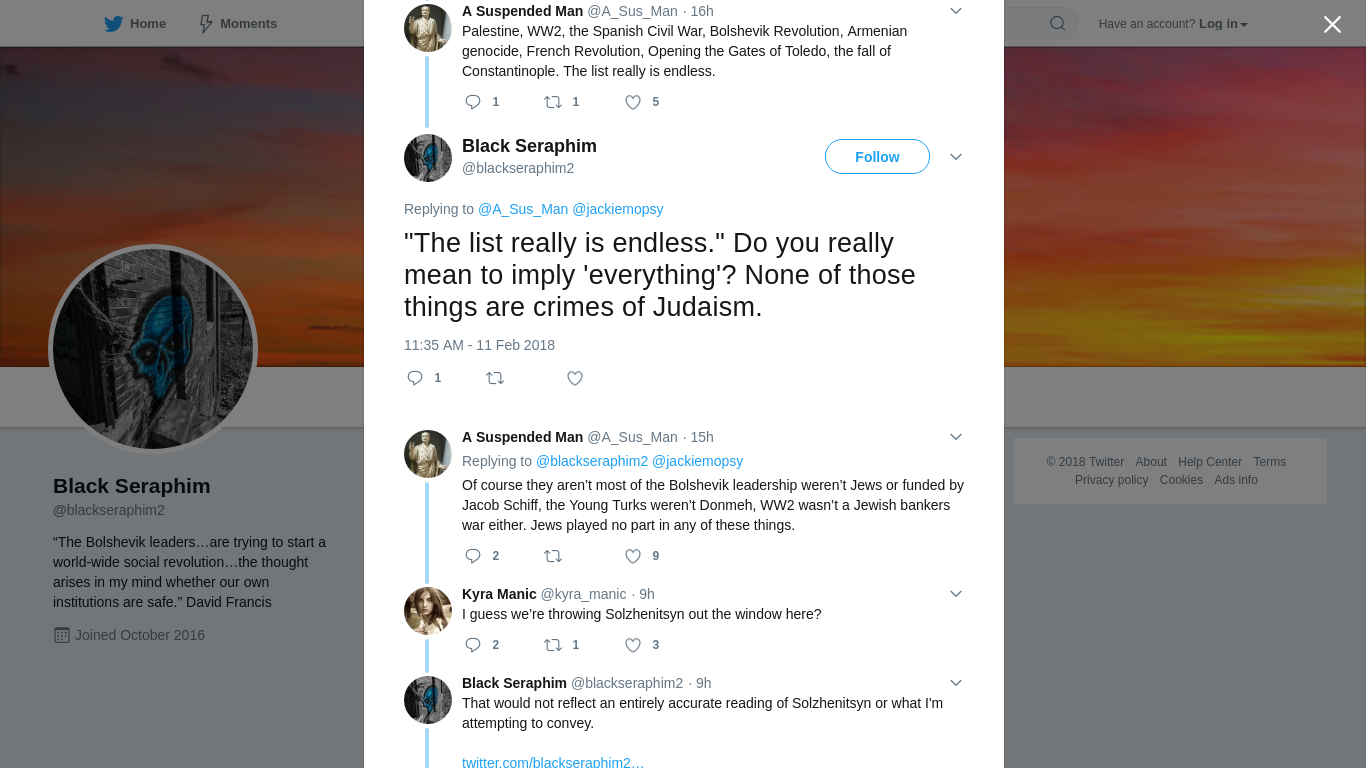The width and height of the screenshot is (1366, 768).
Task: Click the search magnifier icon
Action: tap(1057, 23)
